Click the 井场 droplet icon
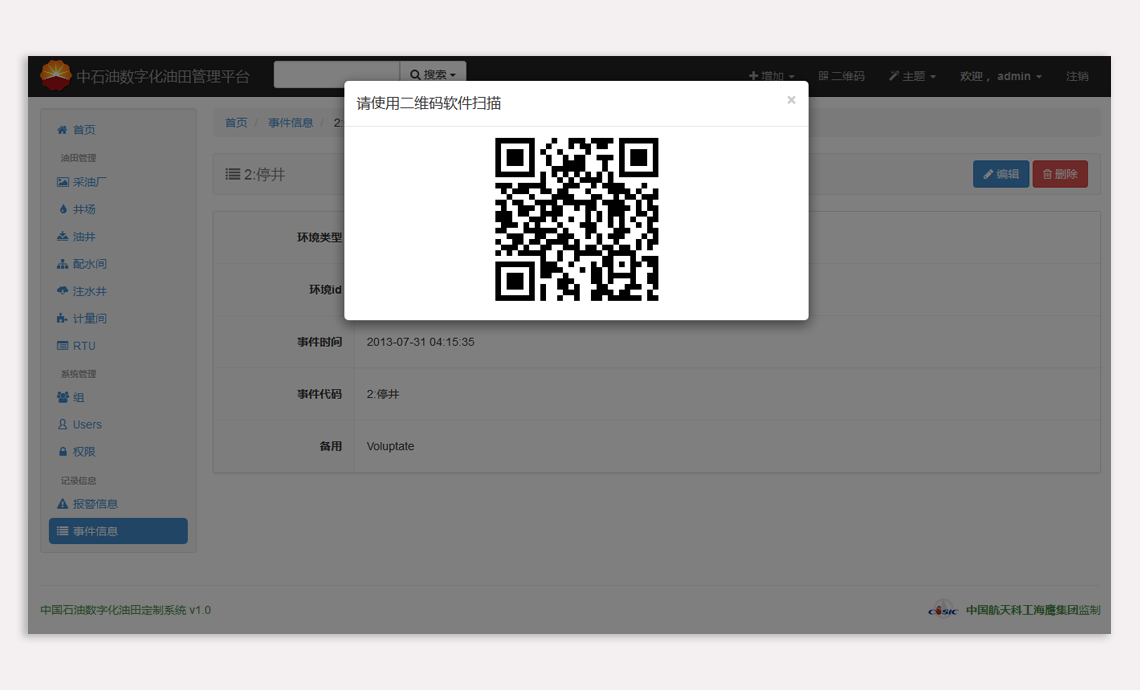This screenshot has width=1140, height=690. [x=63, y=210]
